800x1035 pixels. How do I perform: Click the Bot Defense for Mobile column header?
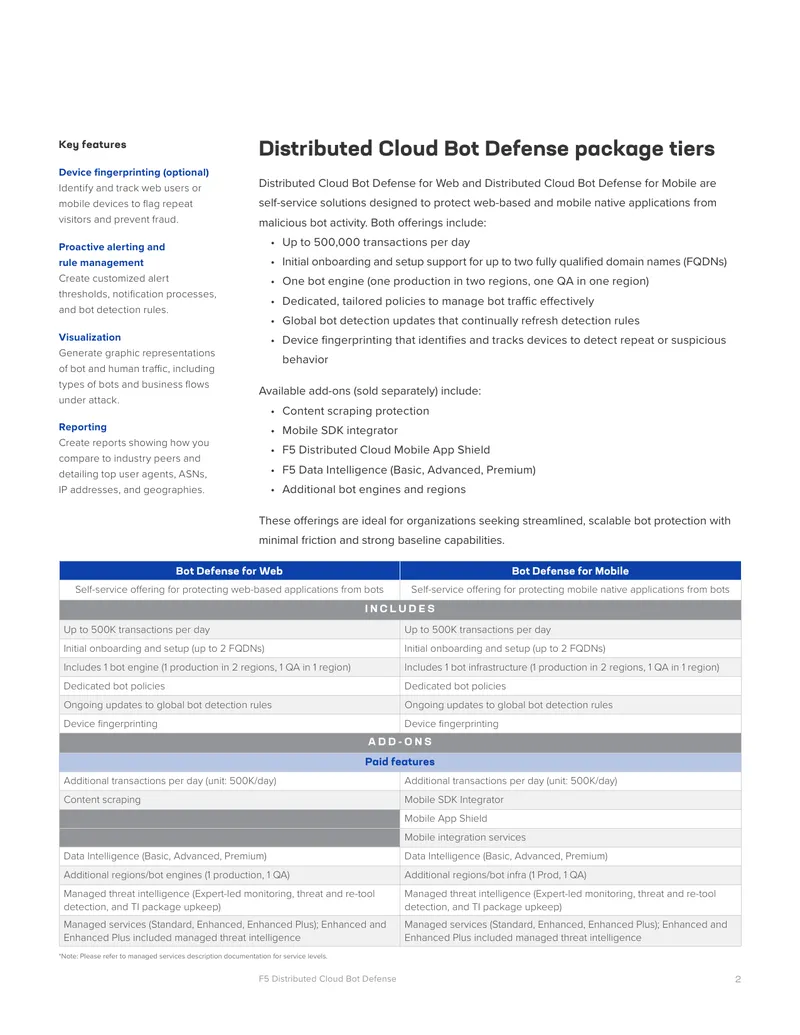(x=570, y=571)
